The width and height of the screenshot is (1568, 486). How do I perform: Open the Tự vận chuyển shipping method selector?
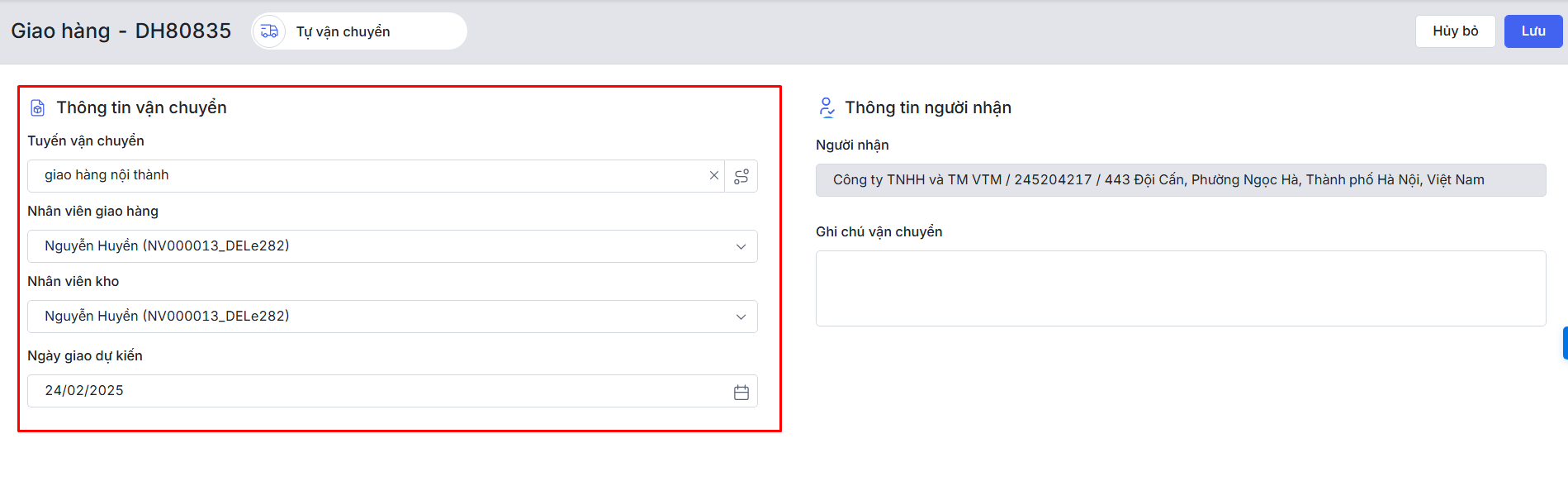pyautogui.click(x=360, y=31)
